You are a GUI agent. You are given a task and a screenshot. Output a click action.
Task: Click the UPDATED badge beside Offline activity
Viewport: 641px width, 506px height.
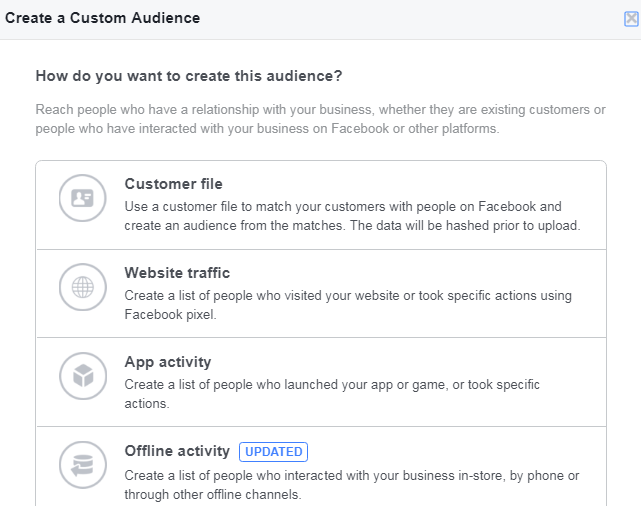273,452
